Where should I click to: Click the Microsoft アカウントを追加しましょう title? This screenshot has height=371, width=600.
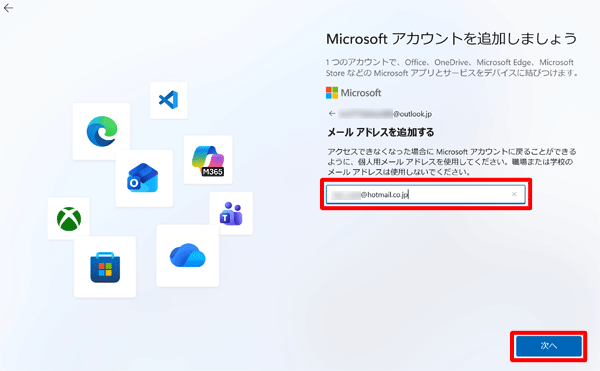pyautogui.click(x=451, y=39)
